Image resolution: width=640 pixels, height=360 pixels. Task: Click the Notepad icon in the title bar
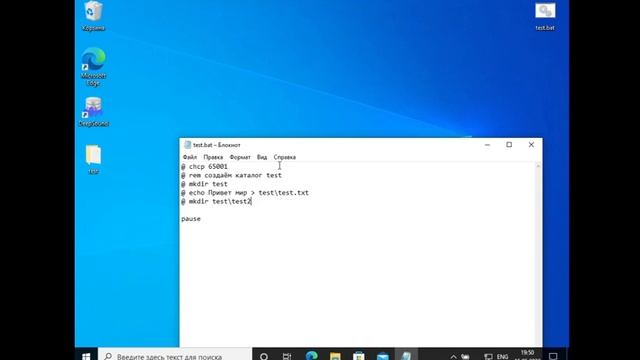pyautogui.click(x=187, y=145)
